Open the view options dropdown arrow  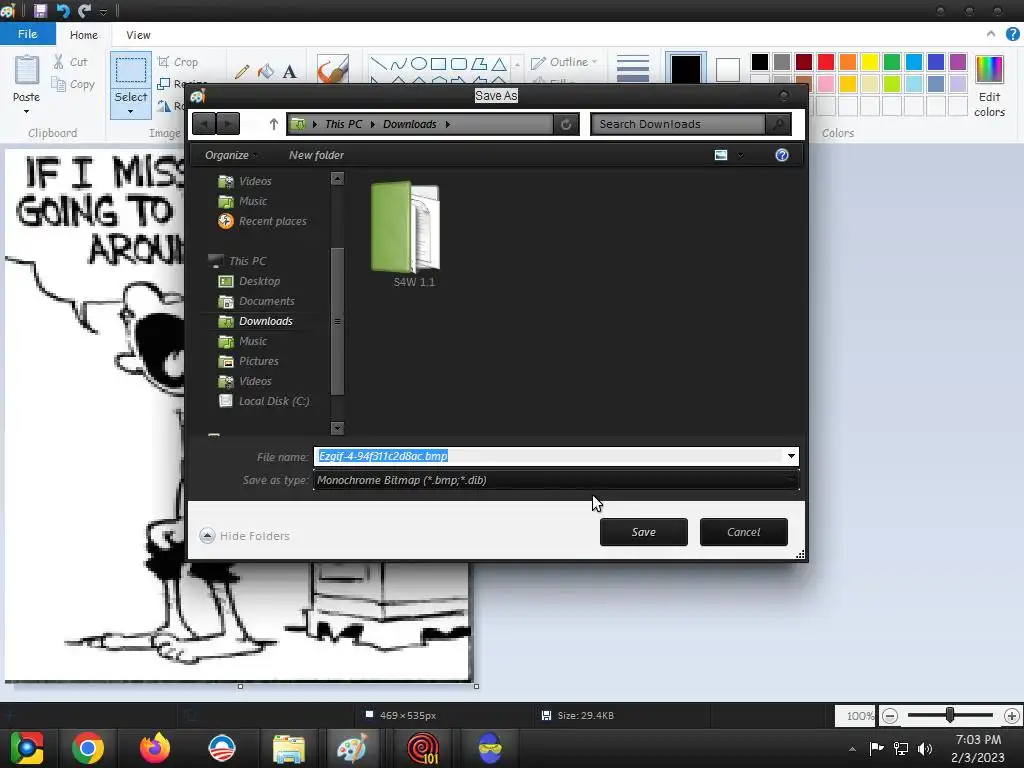pos(740,155)
